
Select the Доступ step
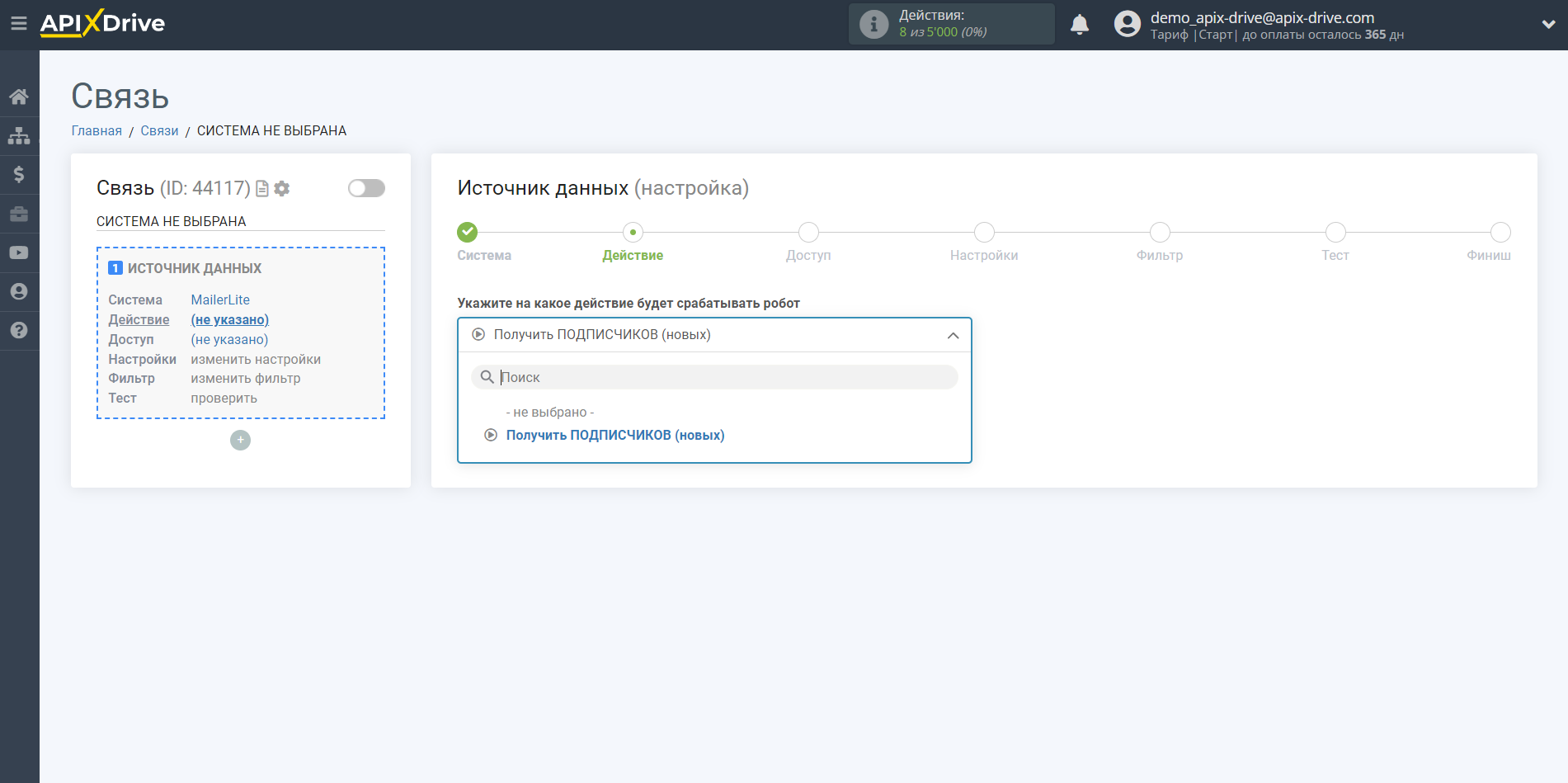click(808, 232)
